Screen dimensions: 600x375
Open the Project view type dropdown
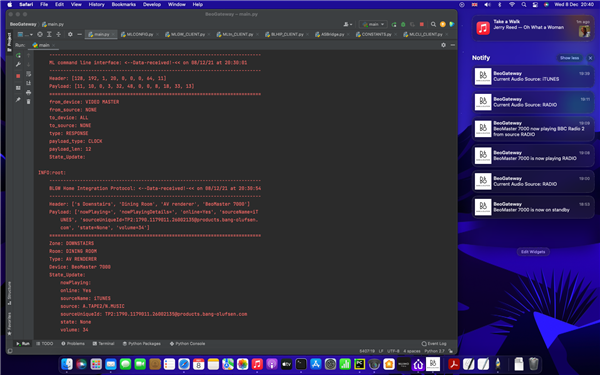click(25, 34)
